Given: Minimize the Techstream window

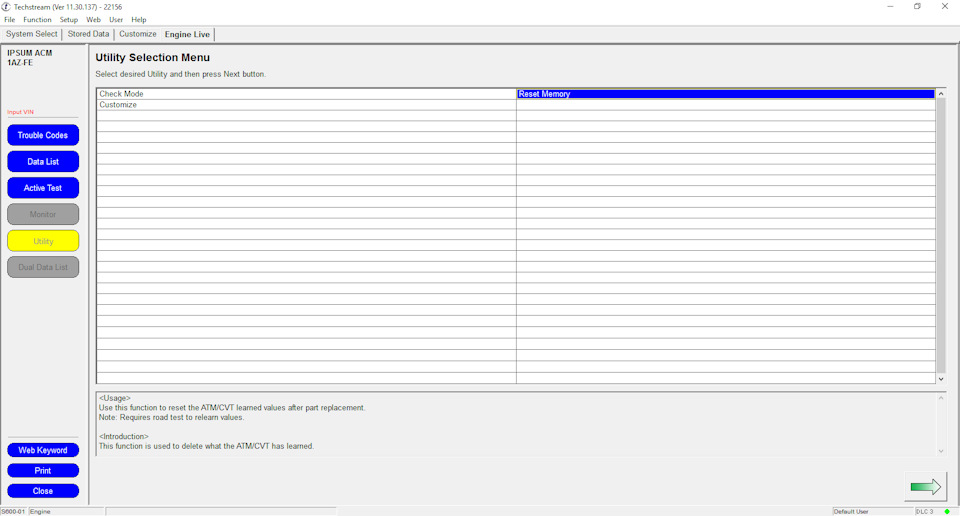Looking at the screenshot, I should pyautogui.click(x=890, y=7).
